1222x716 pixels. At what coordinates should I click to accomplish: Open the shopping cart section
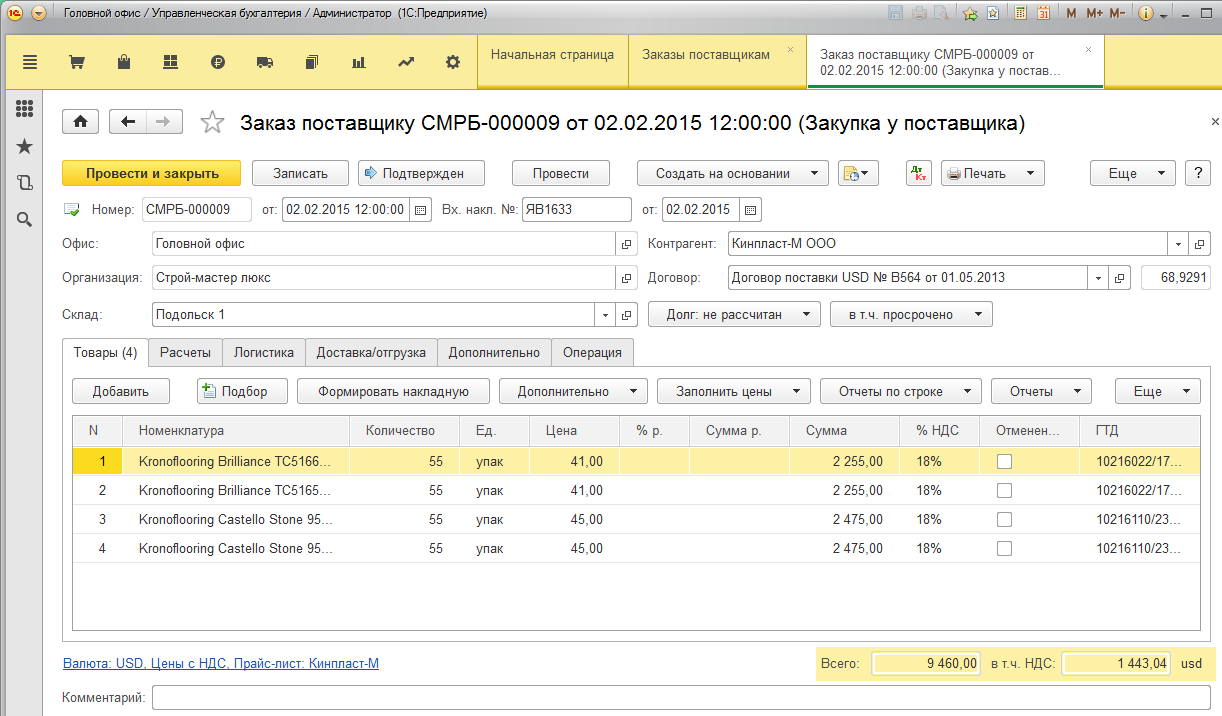click(x=76, y=62)
